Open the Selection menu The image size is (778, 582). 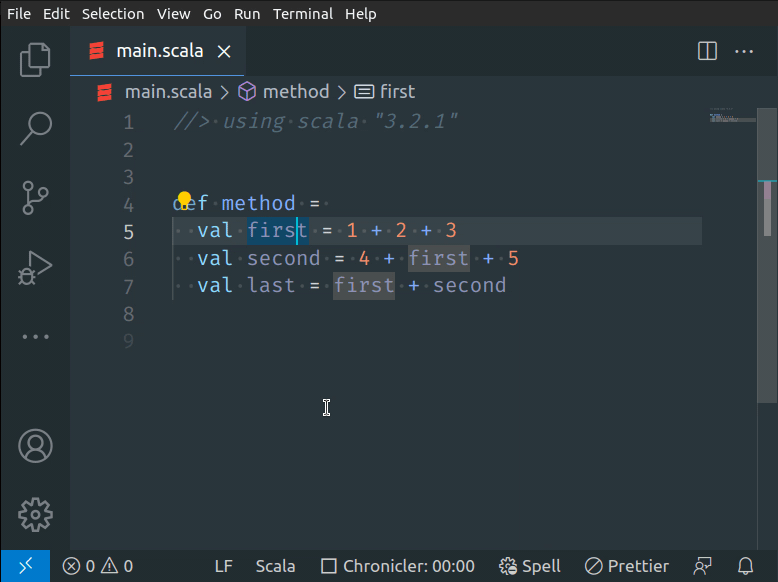[x=113, y=14]
